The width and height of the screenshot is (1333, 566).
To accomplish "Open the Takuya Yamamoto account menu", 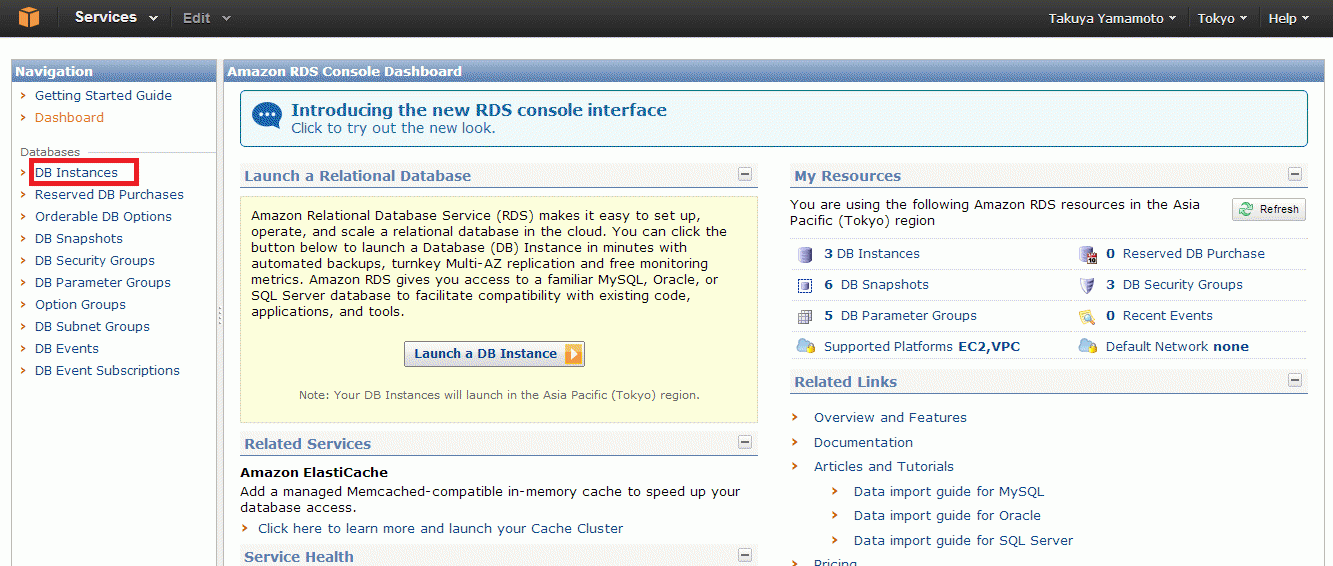I will pos(1112,18).
